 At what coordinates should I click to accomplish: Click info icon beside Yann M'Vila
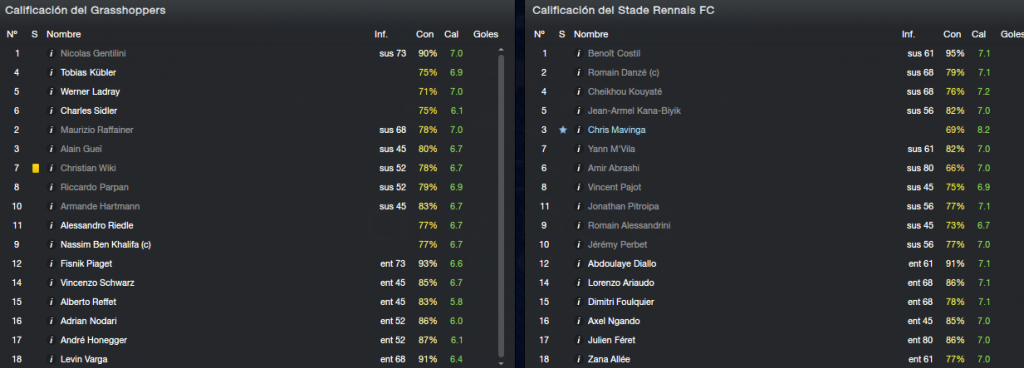click(x=579, y=149)
